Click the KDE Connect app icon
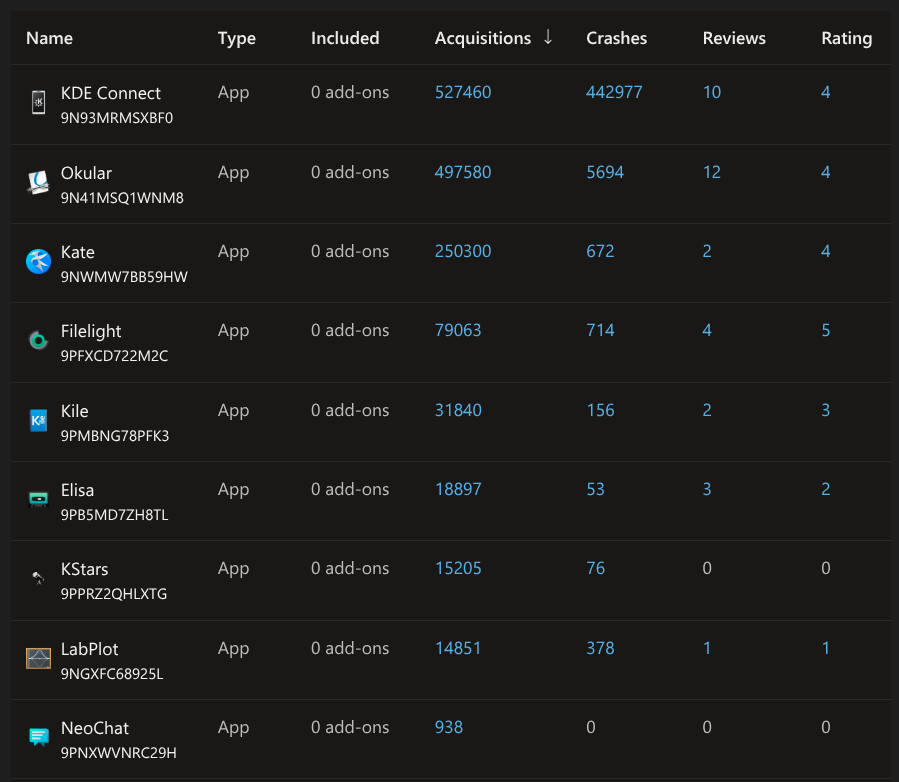The width and height of the screenshot is (899, 782). click(38, 103)
